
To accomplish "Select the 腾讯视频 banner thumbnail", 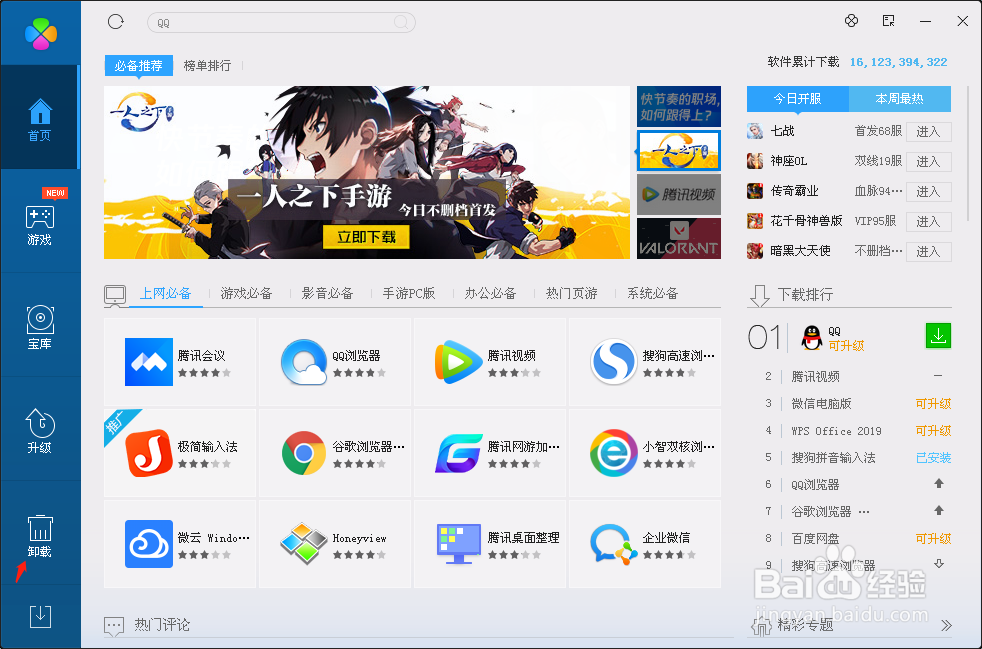I will 679,194.
